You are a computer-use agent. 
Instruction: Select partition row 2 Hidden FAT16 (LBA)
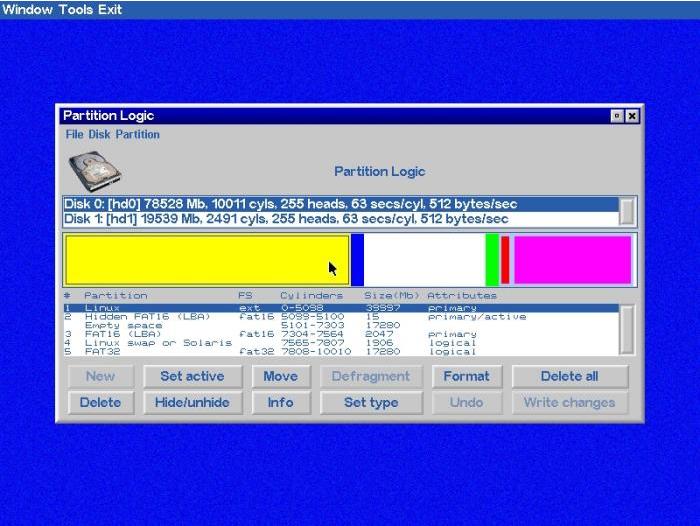point(341,317)
